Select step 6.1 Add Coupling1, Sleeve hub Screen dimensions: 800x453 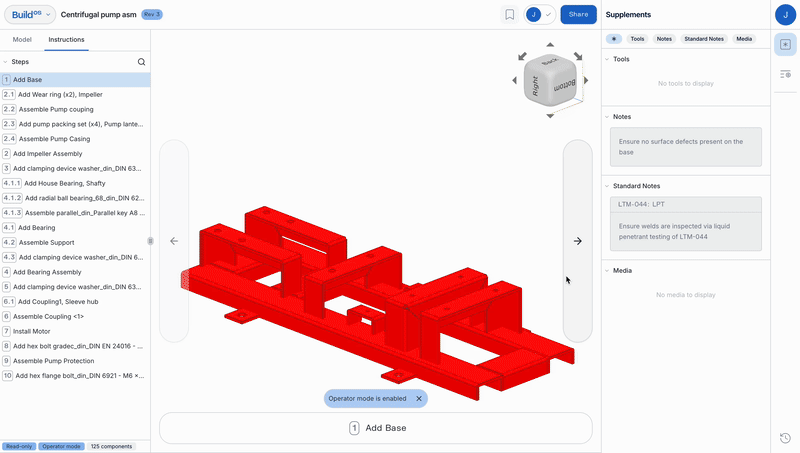[x=75, y=301]
